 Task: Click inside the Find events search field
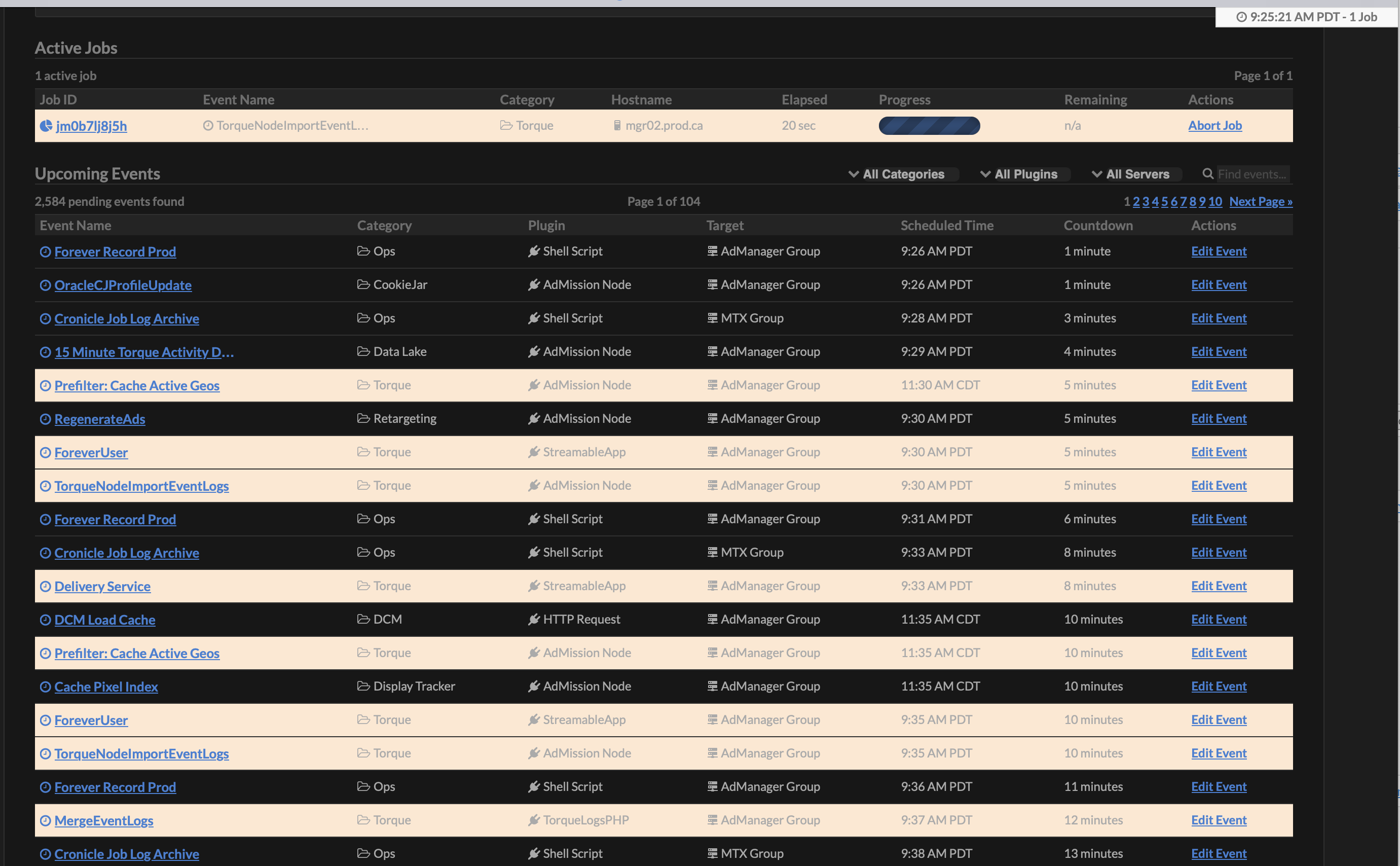[1254, 173]
